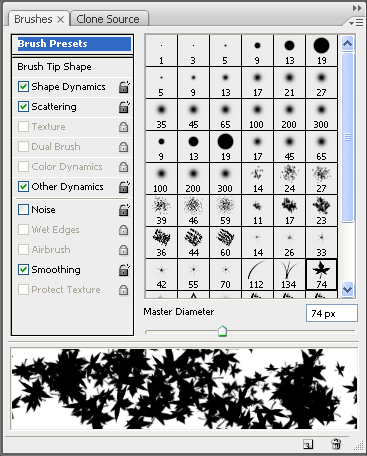Create new brush with page icon
367x456 pixels.
[308, 444]
